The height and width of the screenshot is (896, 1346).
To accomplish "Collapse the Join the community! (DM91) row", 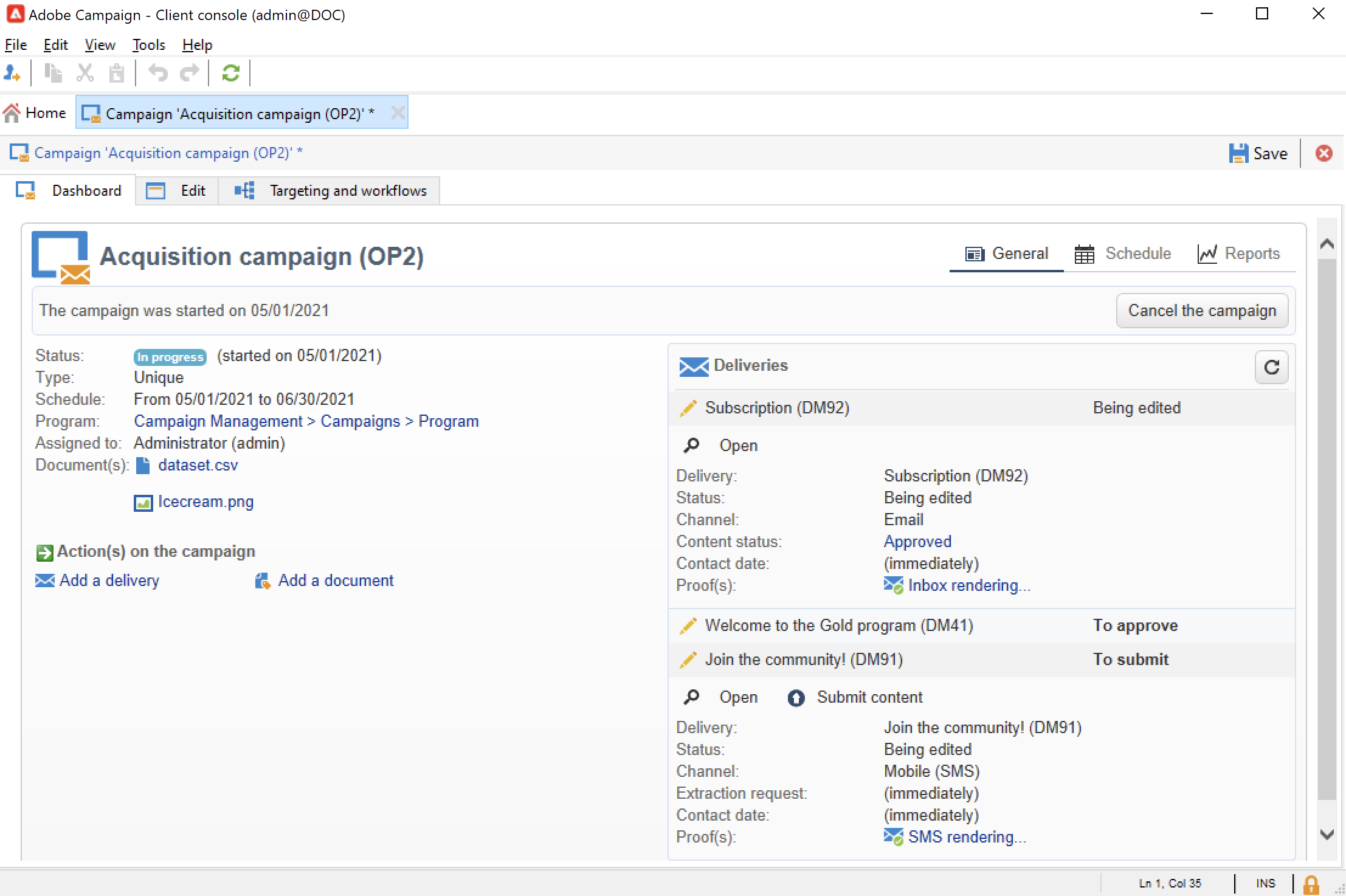I will point(803,660).
